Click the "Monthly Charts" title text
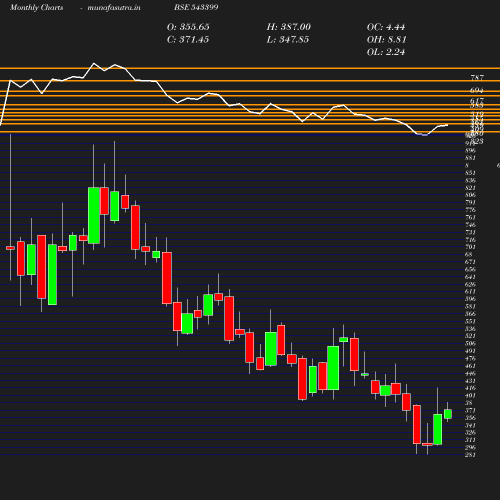This screenshot has width=500, height=500. pos(37,7)
